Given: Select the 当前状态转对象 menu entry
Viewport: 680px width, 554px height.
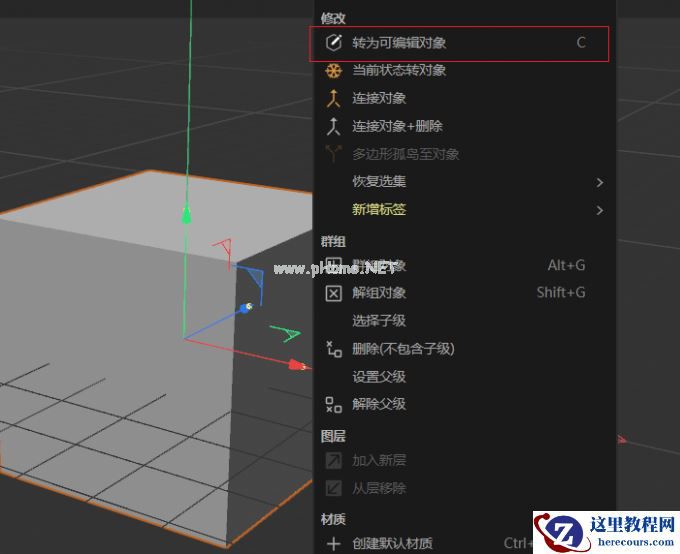Looking at the screenshot, I should point(464,70).
